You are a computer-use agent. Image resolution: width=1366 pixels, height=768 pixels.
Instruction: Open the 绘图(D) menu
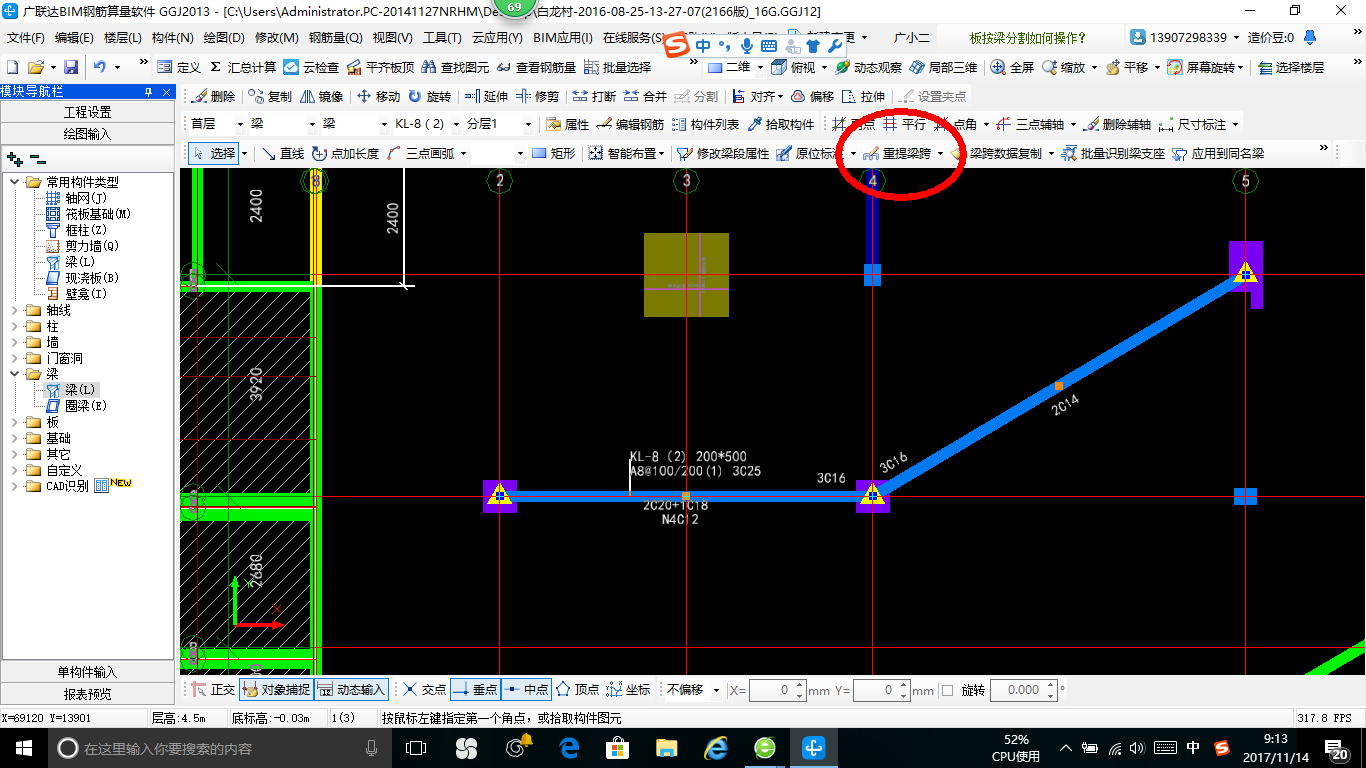224,38
